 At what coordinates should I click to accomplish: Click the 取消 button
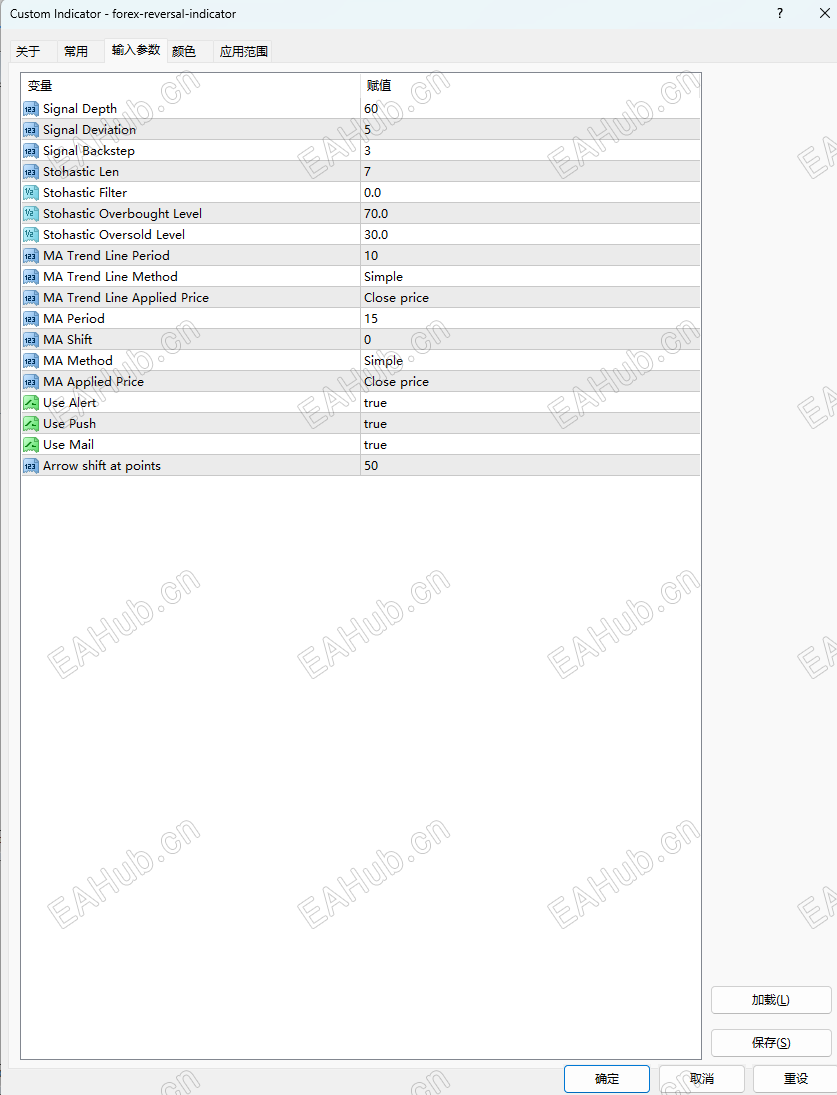[x=702, y=1079]
